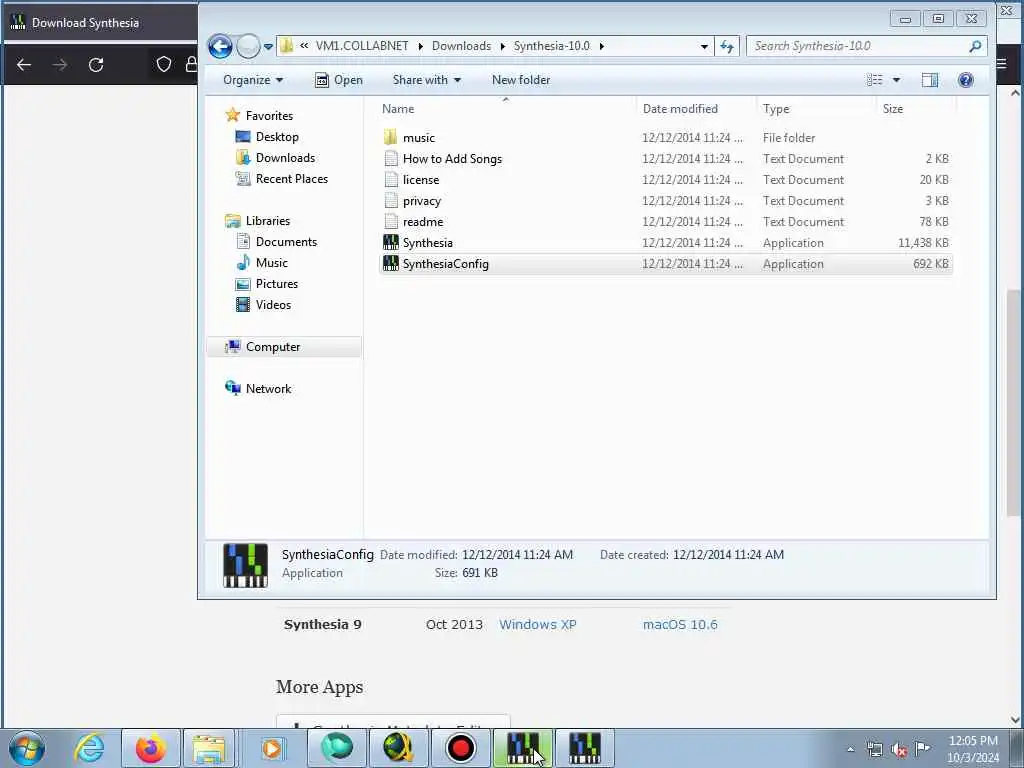Go back using the Explorer back arrow

pos(220,46)
